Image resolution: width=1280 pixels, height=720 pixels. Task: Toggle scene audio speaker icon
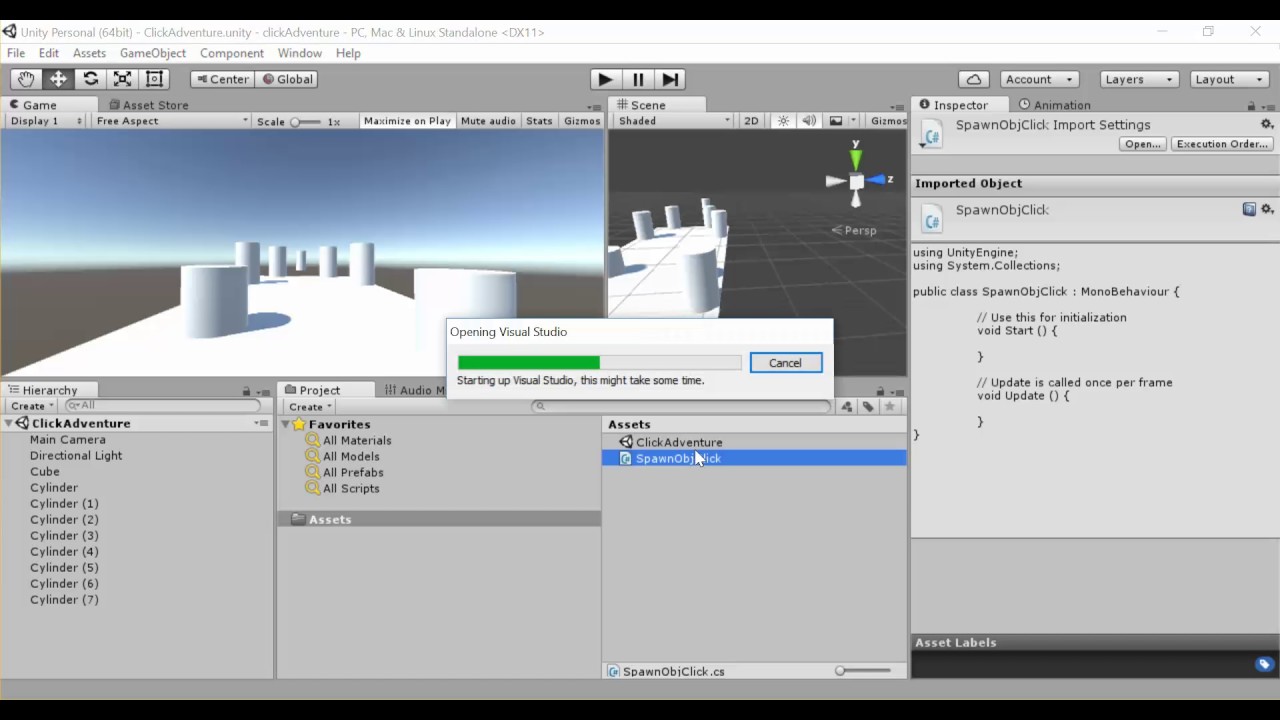click(x=808, y=121)
